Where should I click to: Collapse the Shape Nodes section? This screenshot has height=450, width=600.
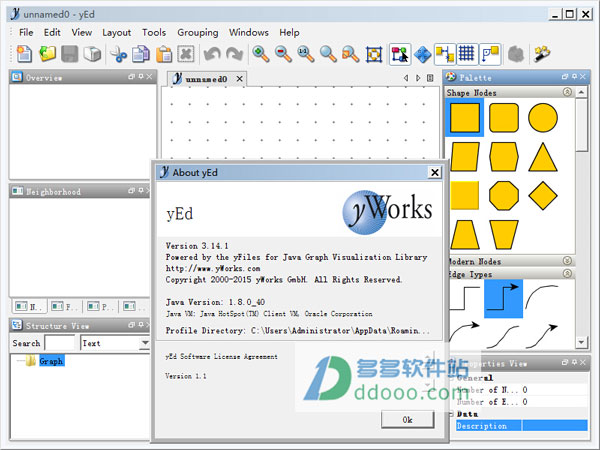coord(567,92)
